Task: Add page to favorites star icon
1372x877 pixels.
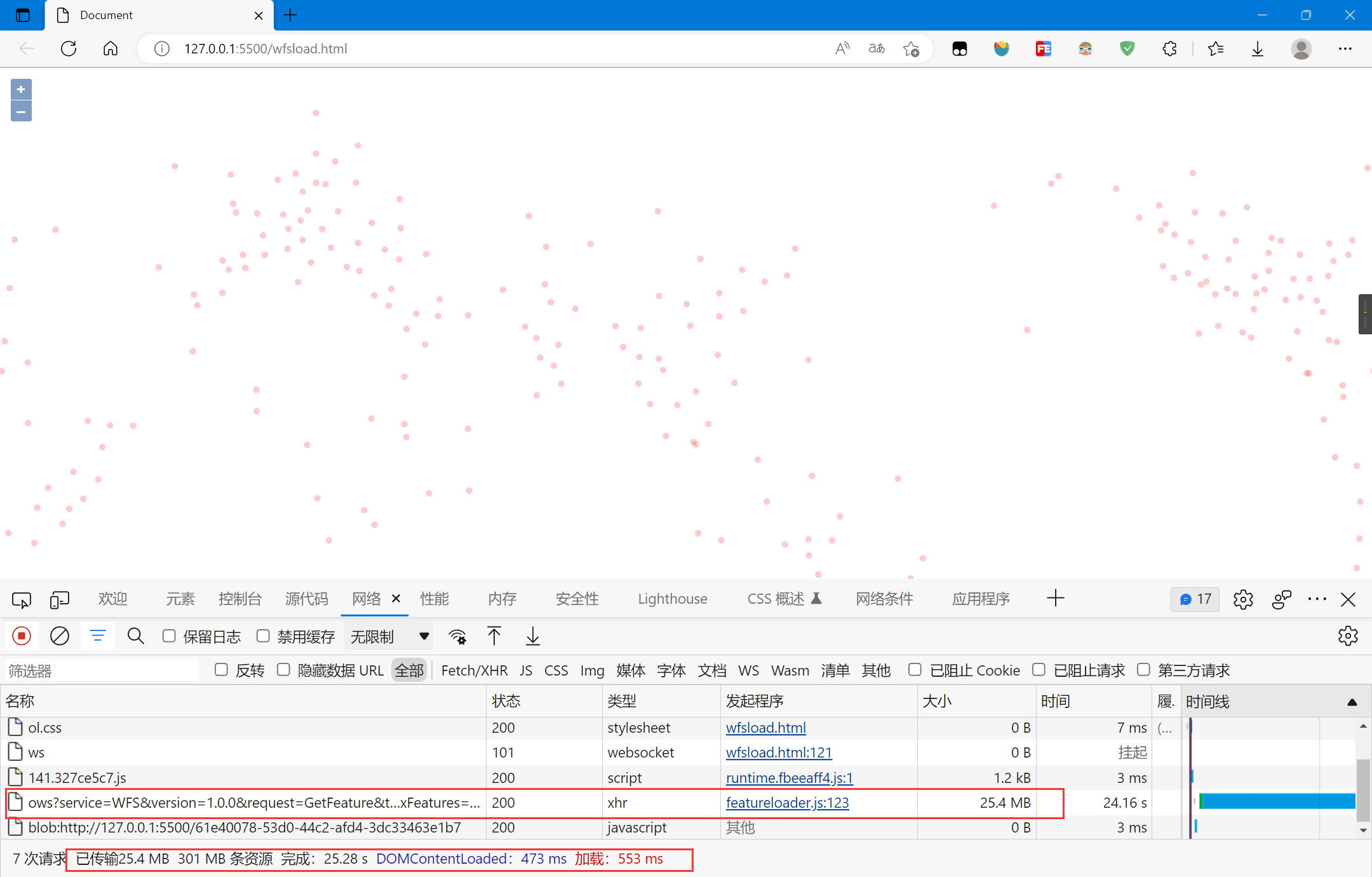Action: tap(911, 49)
